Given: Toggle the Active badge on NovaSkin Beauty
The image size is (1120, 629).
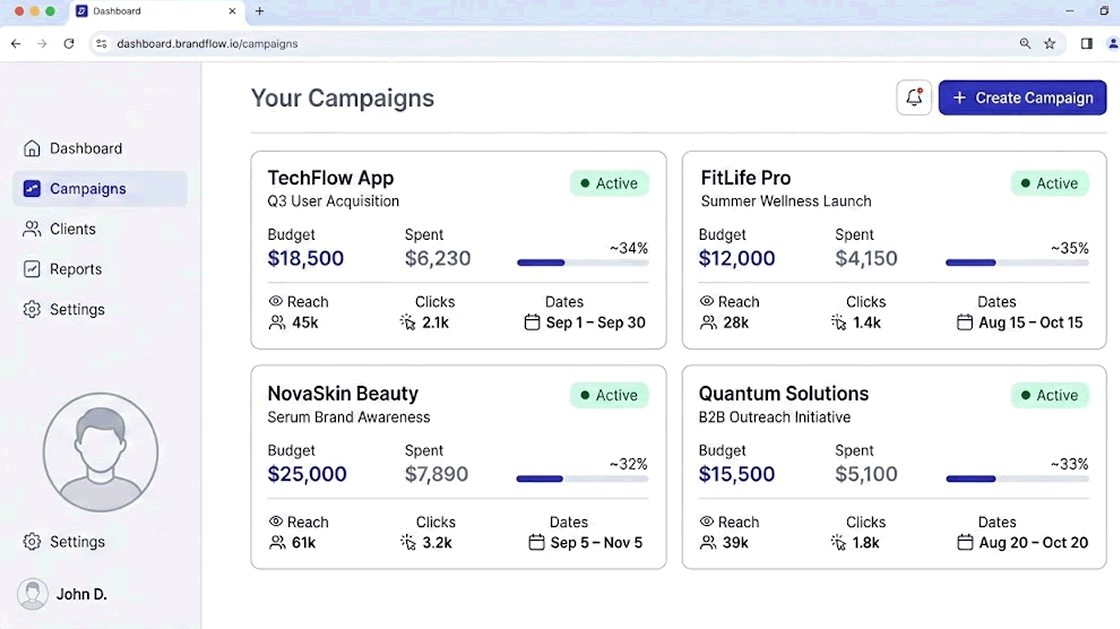Looking at the screenshot, I should (x=609, y=395).
